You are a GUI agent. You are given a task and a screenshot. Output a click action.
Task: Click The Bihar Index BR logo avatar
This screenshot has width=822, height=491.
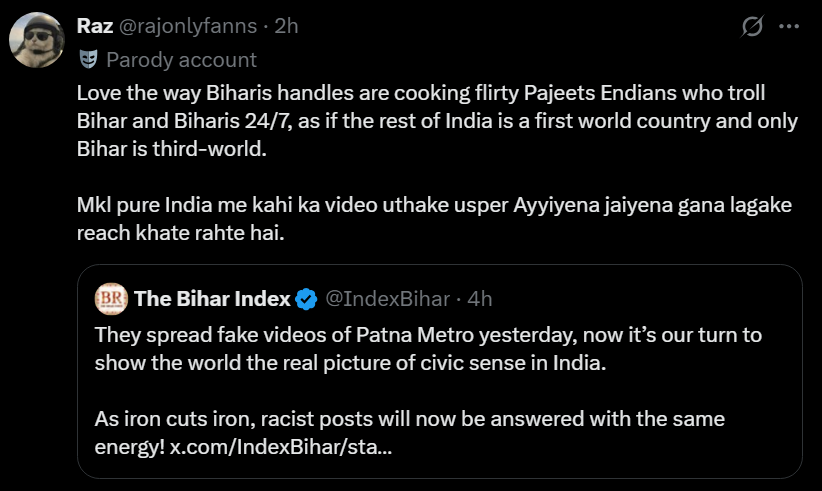(x=110, y=298)
